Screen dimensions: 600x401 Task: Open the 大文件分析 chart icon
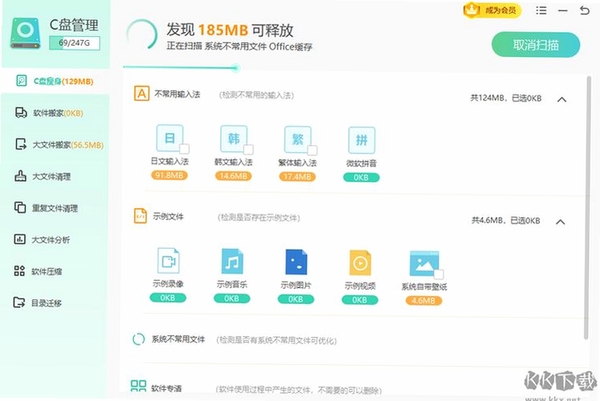[20, 239]
